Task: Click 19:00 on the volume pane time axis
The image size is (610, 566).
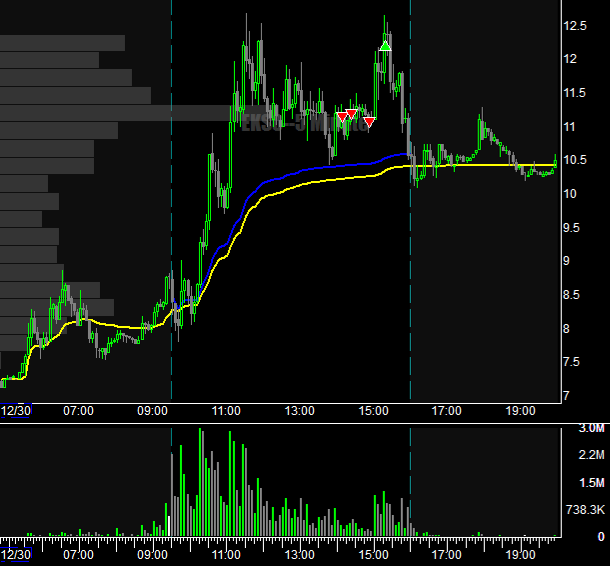Action: click(x=521, y=554)
